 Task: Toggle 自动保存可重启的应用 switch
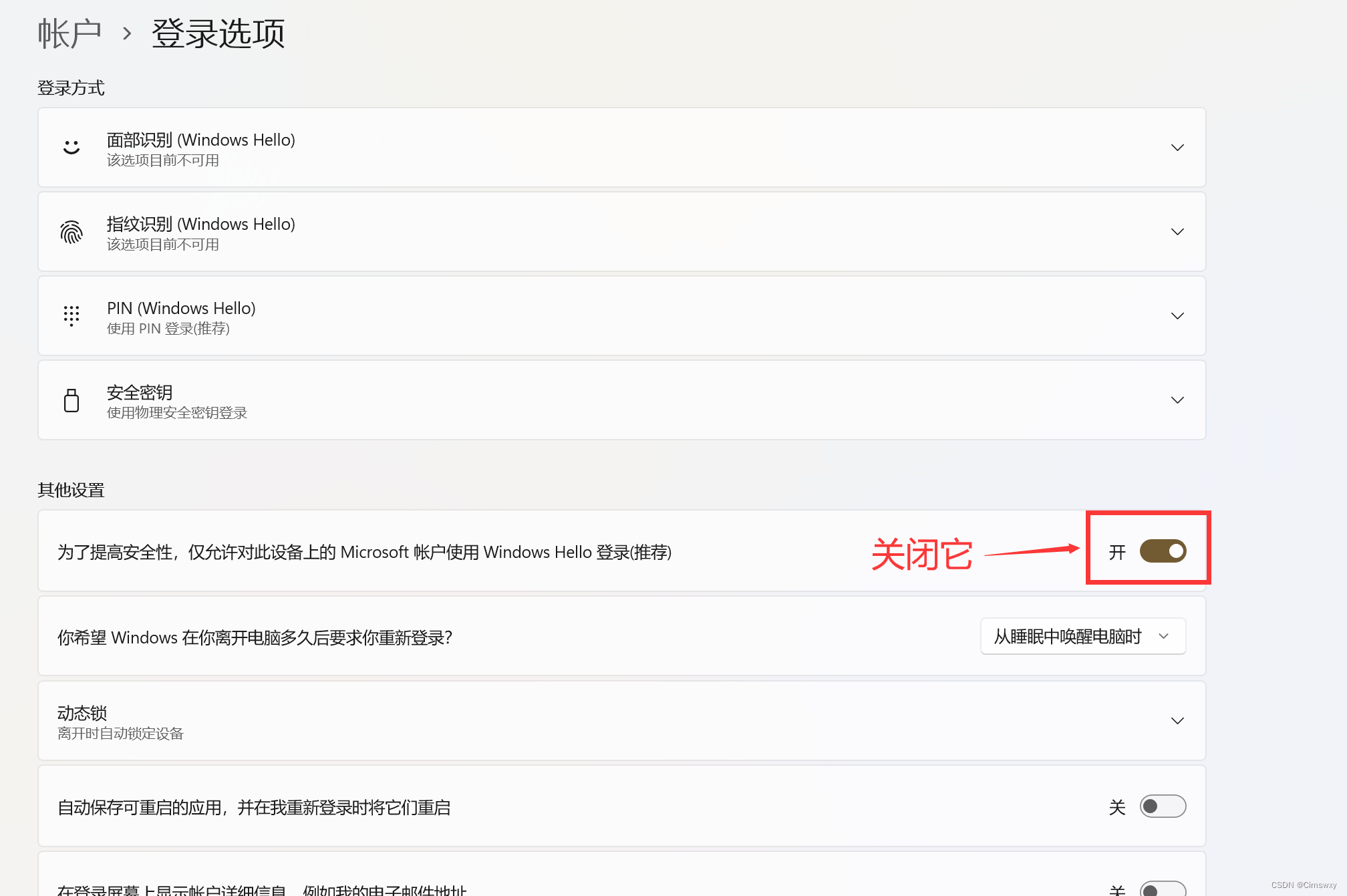(1163, 806)
